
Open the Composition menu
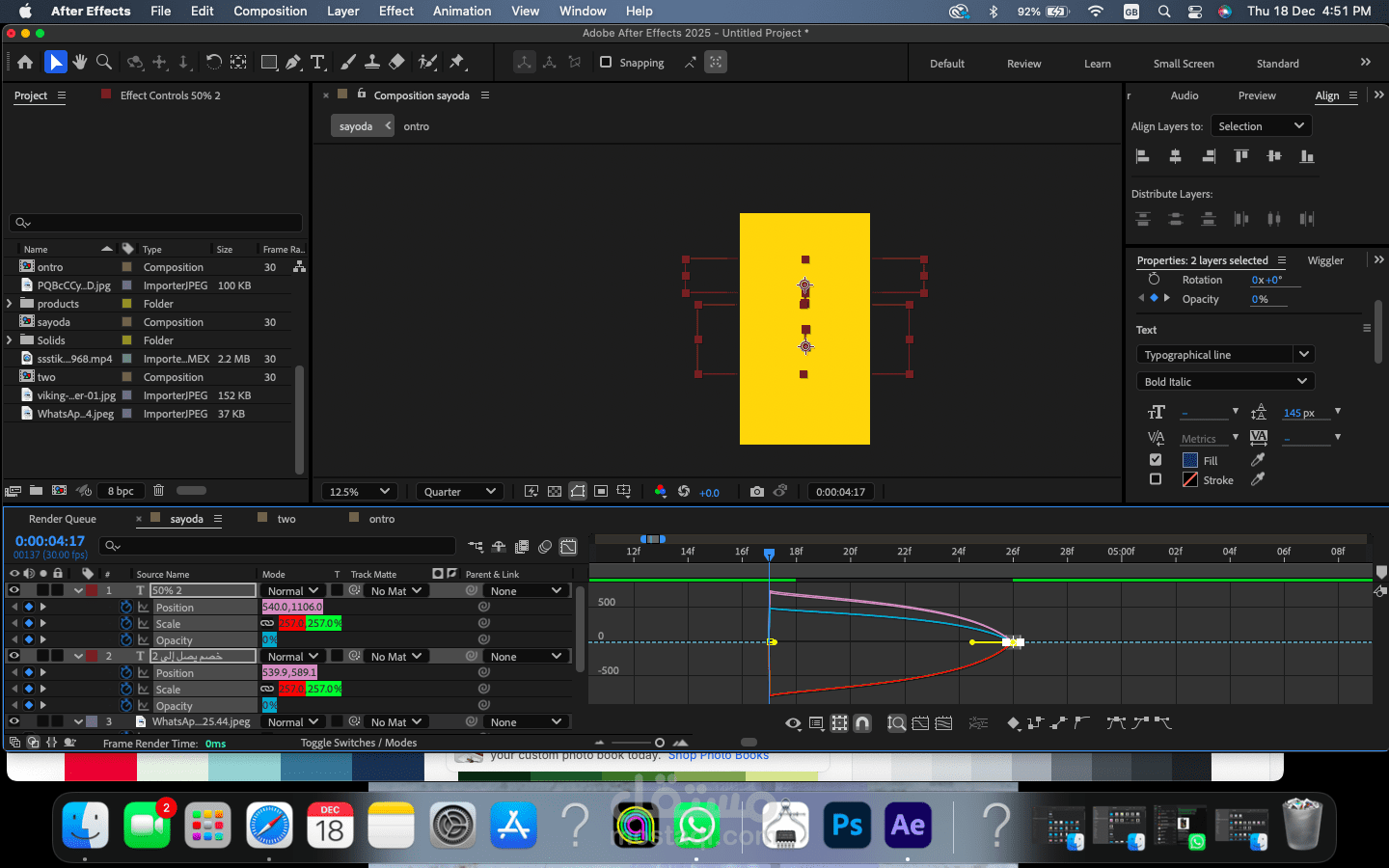(270, 11)
